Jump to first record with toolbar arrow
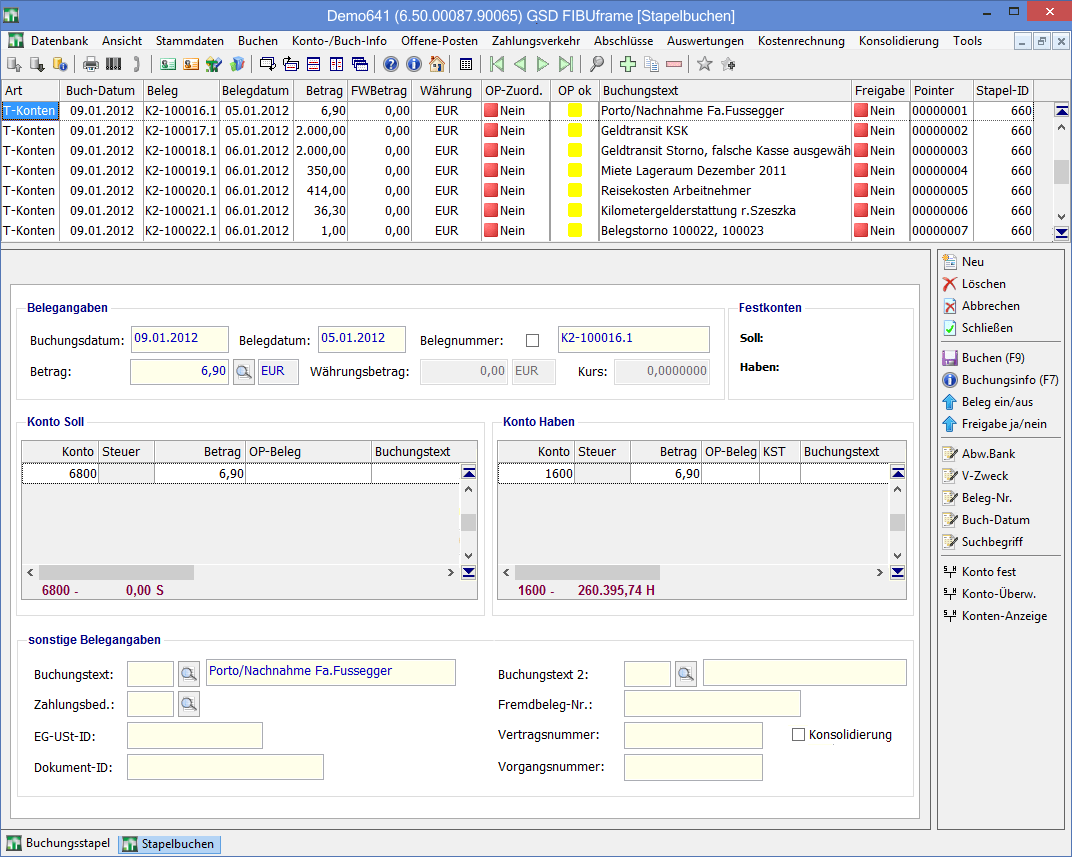Viewport: 1072px width, 857px height. tap(496, 65)
